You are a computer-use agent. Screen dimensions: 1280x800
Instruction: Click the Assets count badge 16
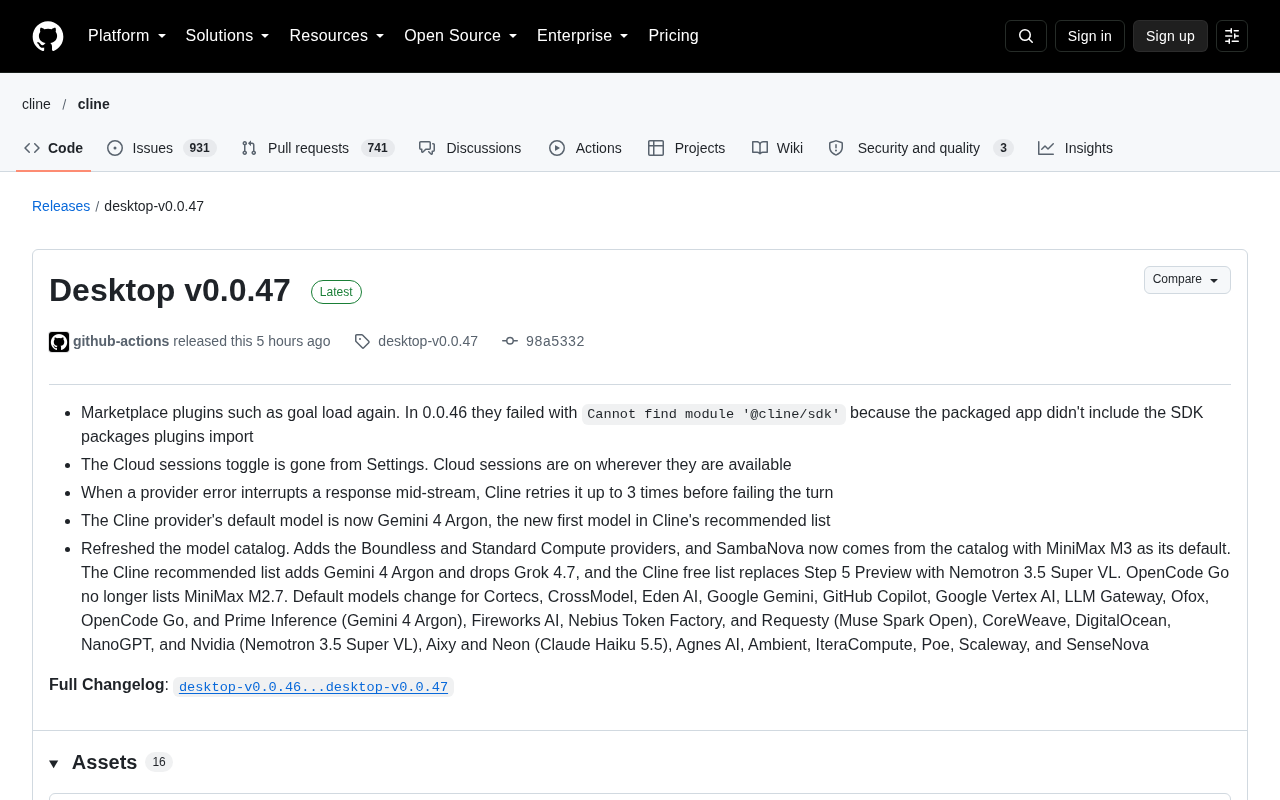[x=159, y=762]
